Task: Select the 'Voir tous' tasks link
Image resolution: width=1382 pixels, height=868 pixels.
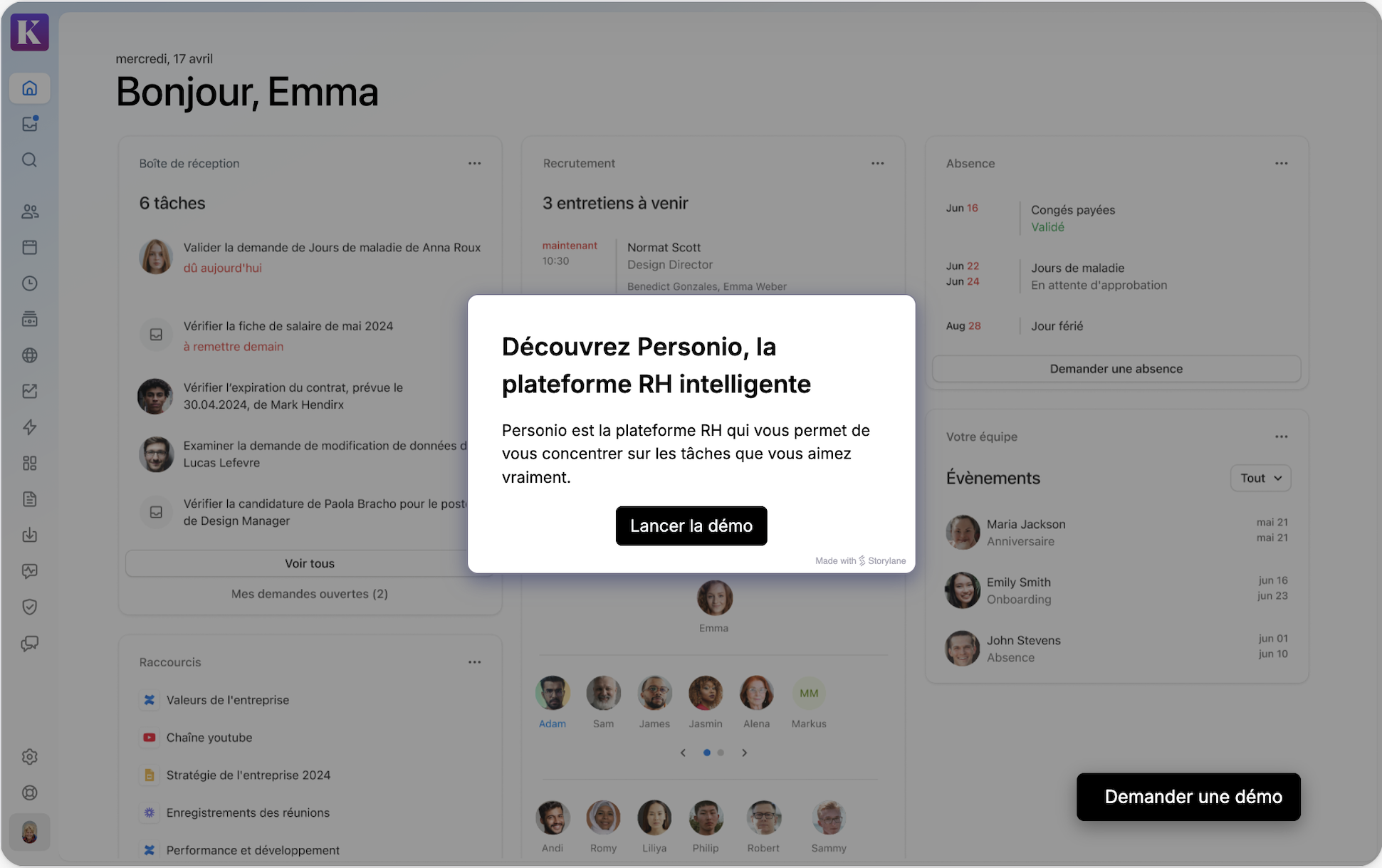Action: click(x=309, y=562)
